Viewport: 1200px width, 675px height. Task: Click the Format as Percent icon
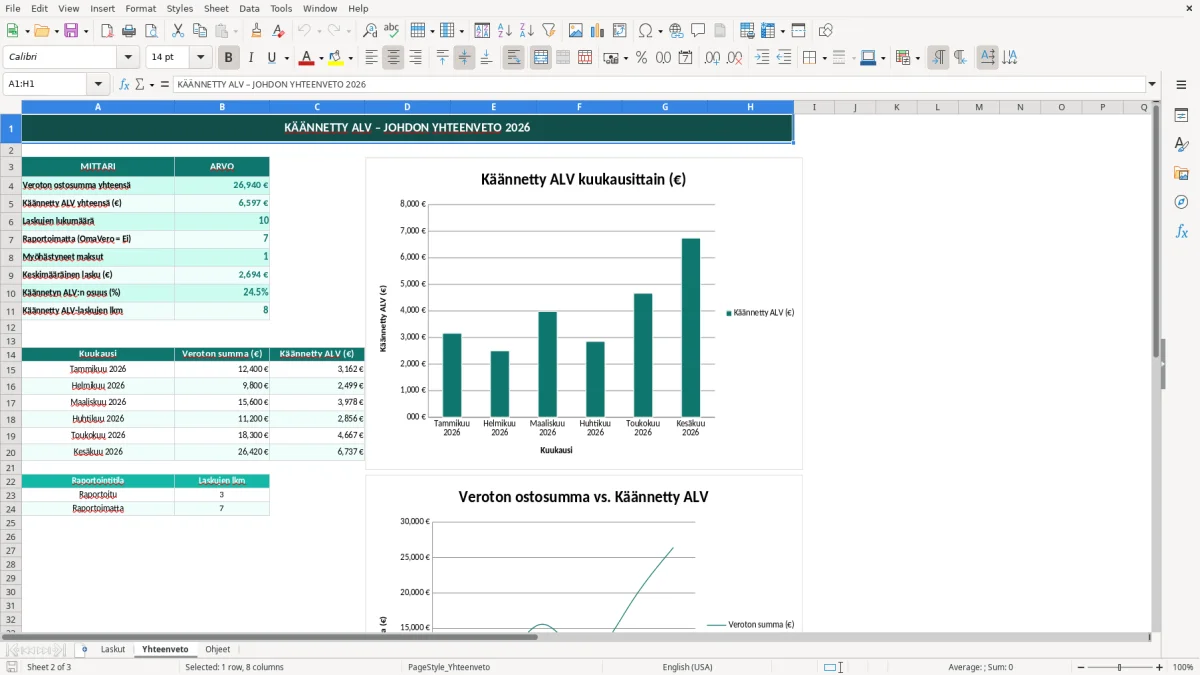(x=641, y=58)
